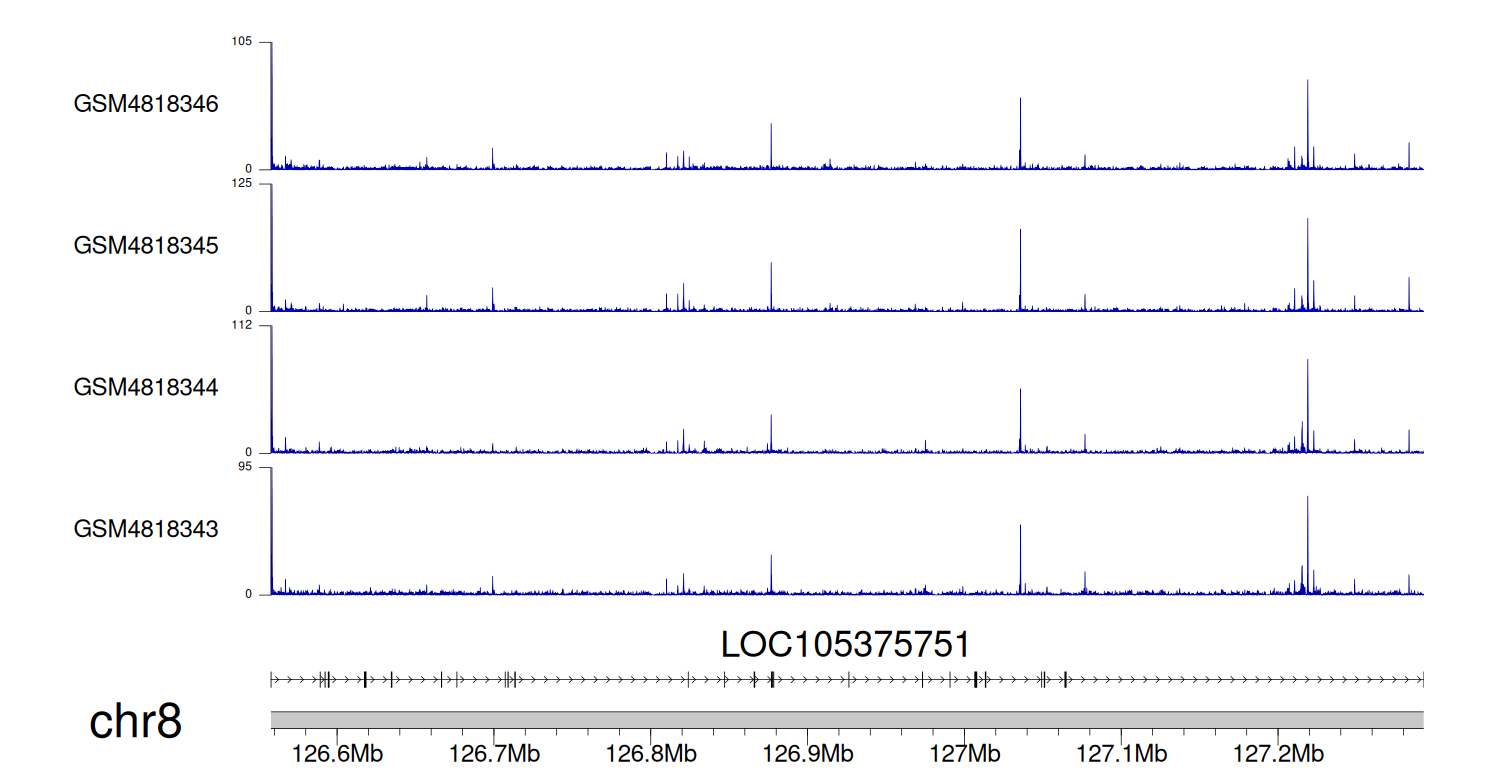Select the 112 y-axis maximum label
1500x780 pixels.
242,325
